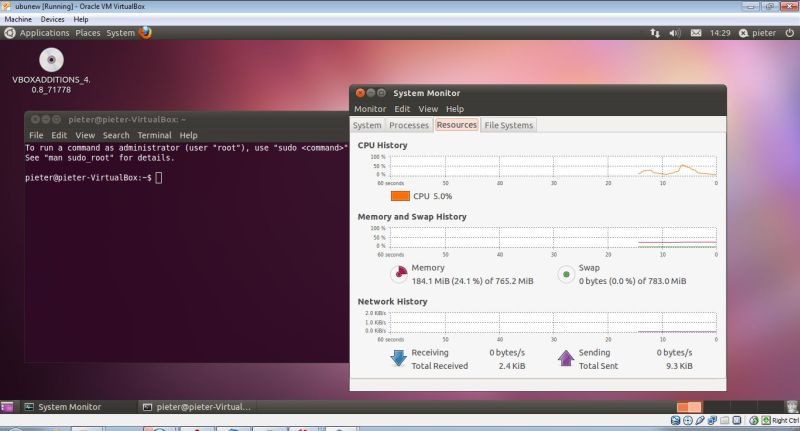Open the network connections indicator

pos(655,33)
